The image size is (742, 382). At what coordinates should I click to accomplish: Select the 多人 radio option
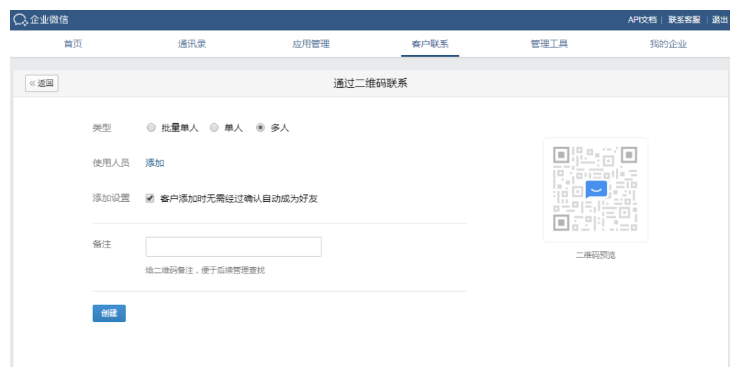point(260,128)
